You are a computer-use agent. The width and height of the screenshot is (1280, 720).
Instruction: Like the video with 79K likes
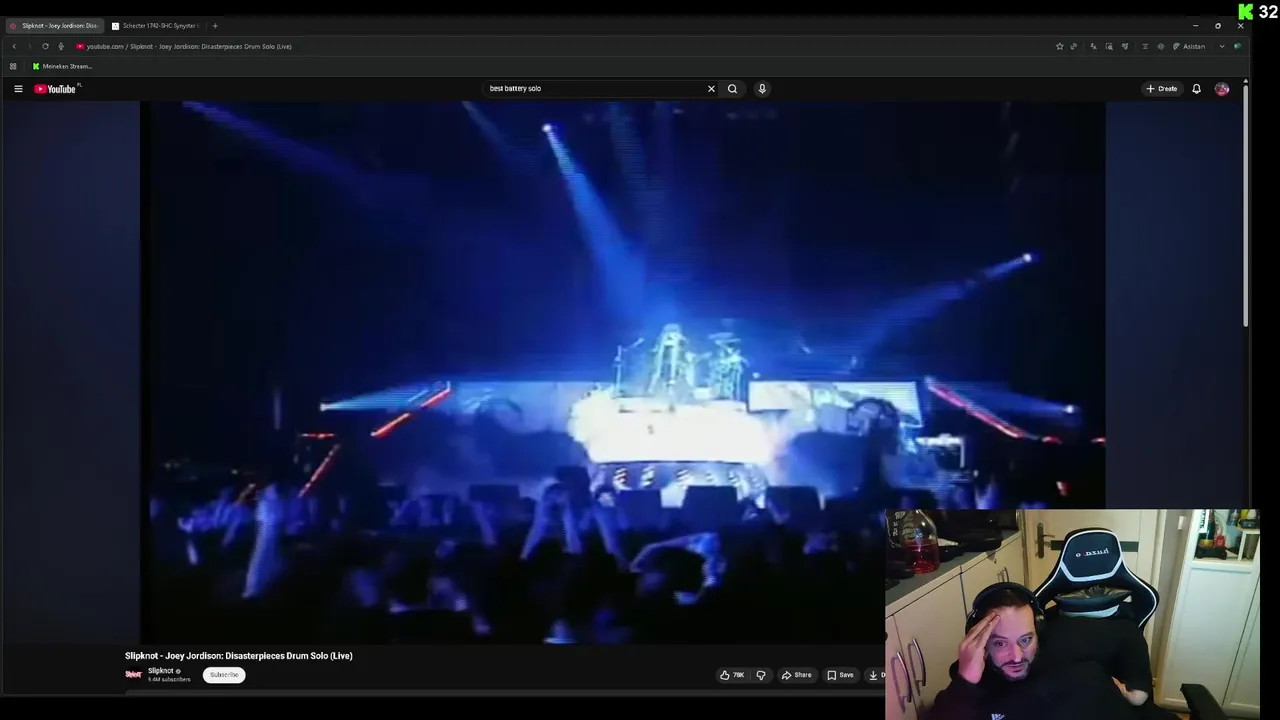733,675
